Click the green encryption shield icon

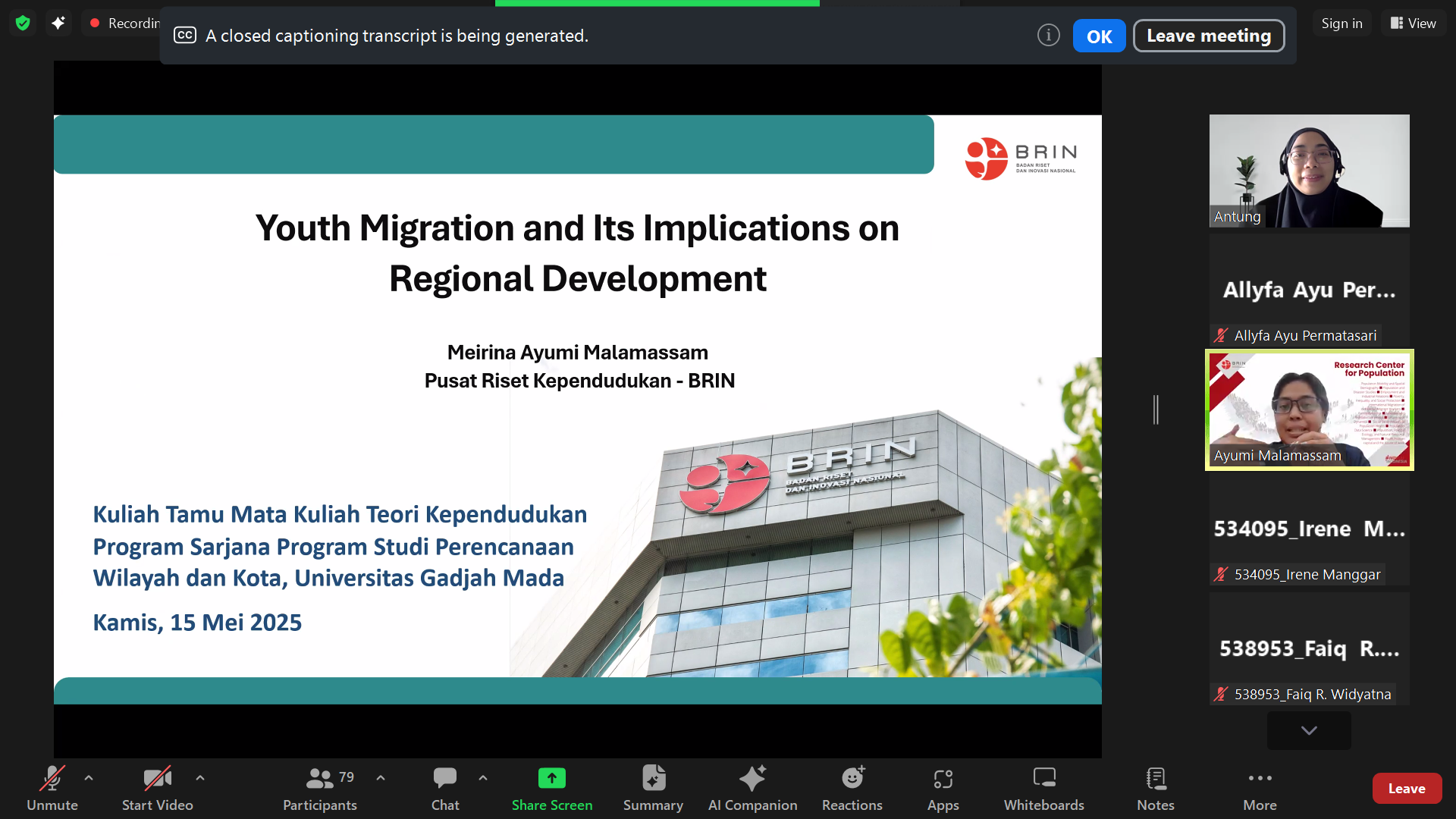click(23, 24)
